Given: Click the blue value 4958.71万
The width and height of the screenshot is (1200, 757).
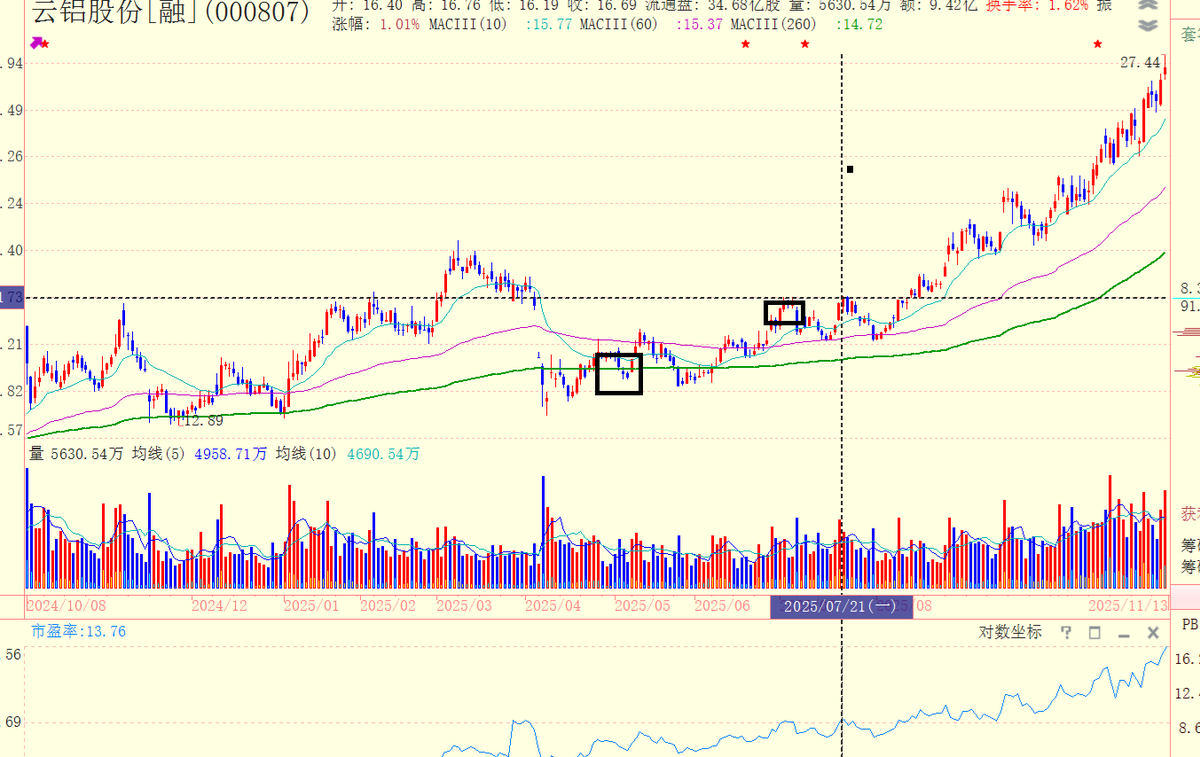Looking at the screenshot, I should tap(231, 454).
